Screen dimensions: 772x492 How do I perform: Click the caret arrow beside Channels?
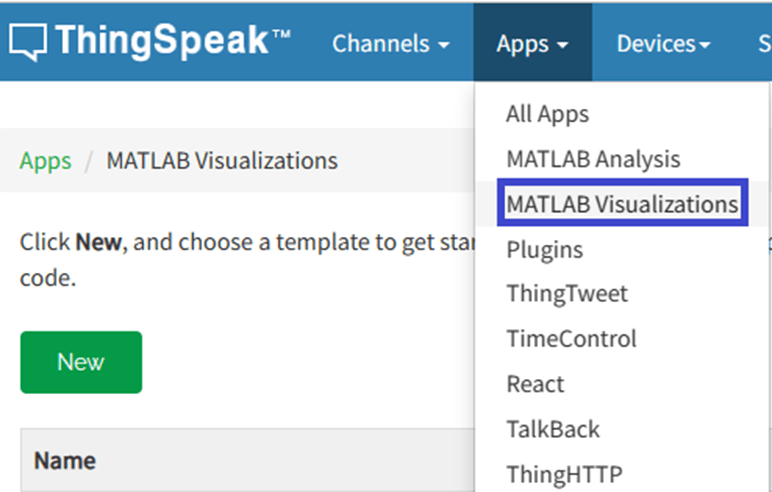443,45
